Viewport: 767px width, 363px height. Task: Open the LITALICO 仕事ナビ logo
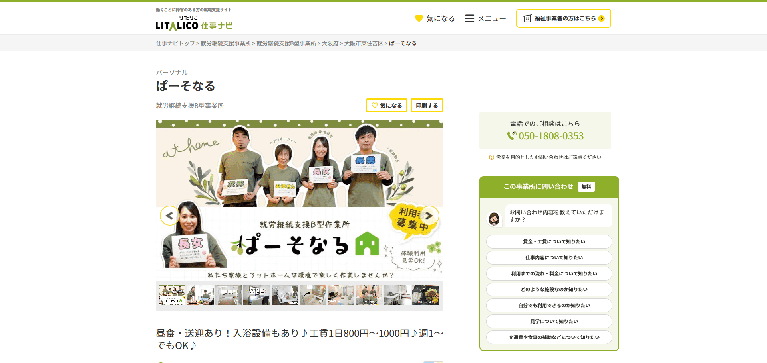[x=194, y=23]
